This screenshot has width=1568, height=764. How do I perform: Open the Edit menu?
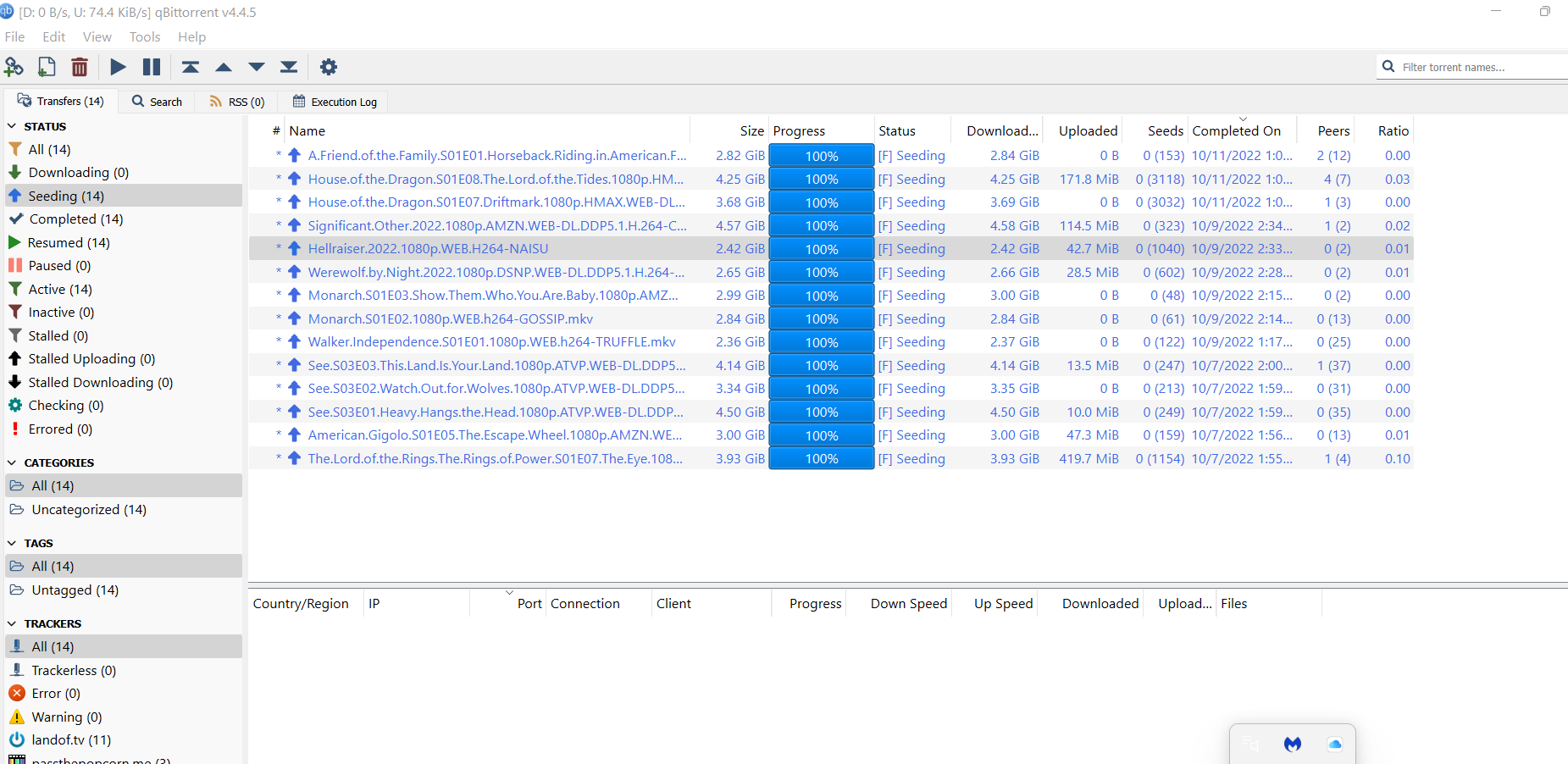(x=54, y=36)
